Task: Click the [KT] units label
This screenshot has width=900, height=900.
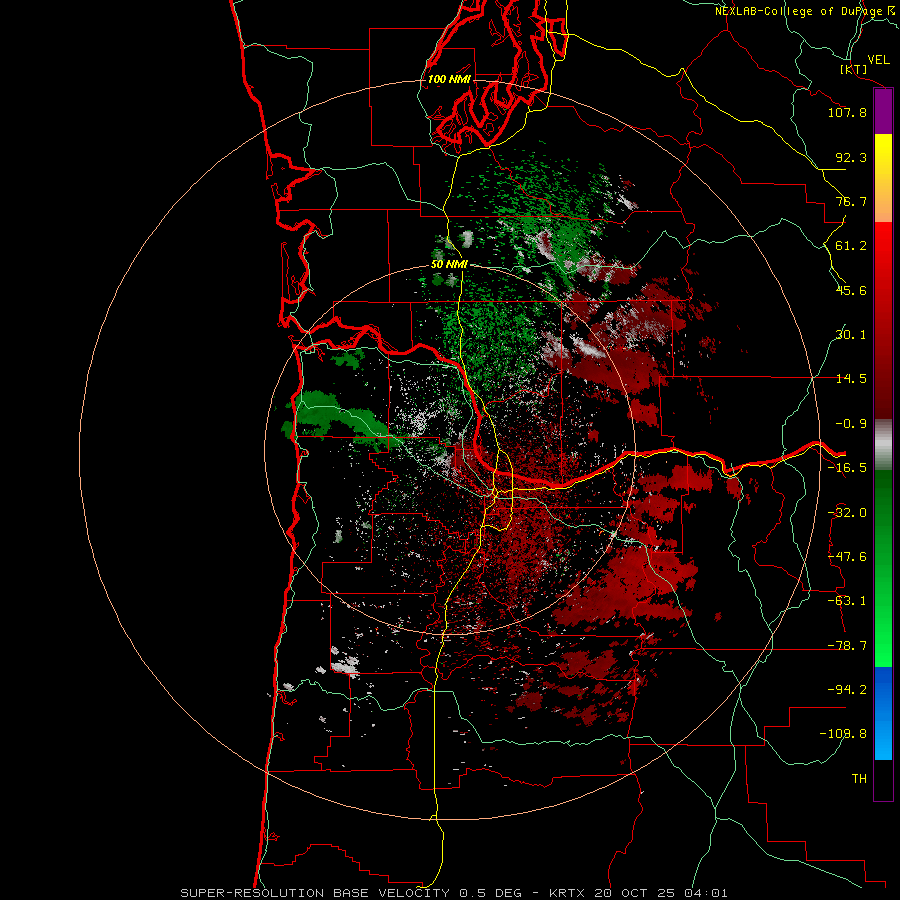Action: (x=854, y=69)
